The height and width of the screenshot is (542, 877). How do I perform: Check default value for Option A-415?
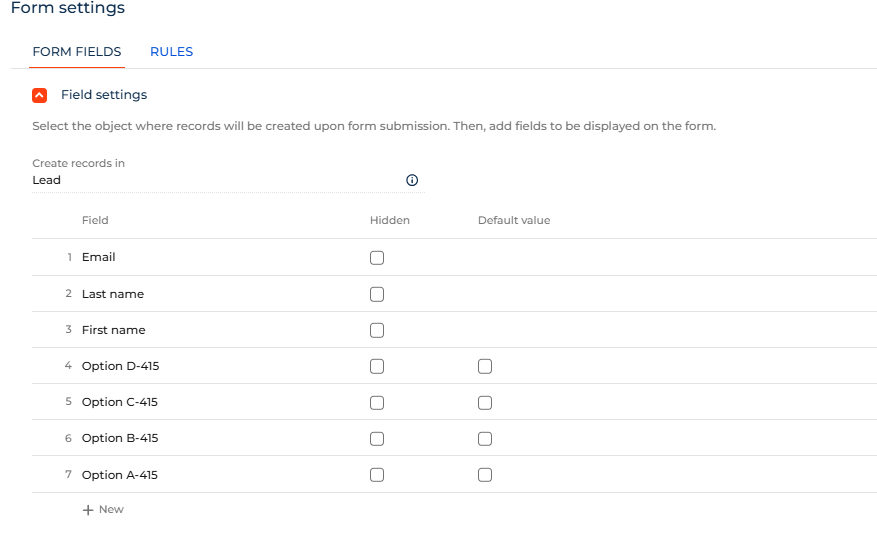485,475
